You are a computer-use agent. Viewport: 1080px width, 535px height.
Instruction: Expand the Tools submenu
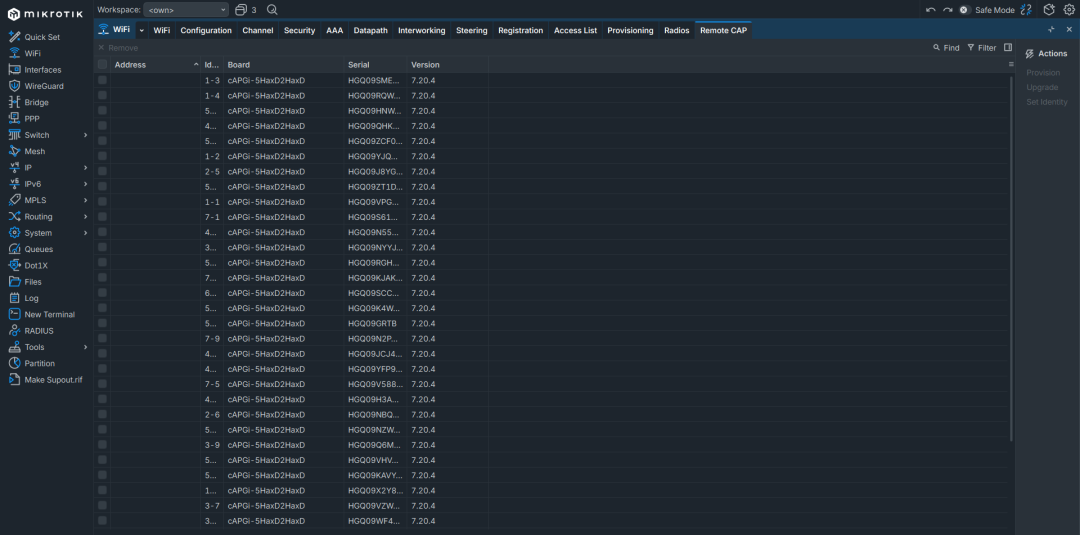click(85, 347)
